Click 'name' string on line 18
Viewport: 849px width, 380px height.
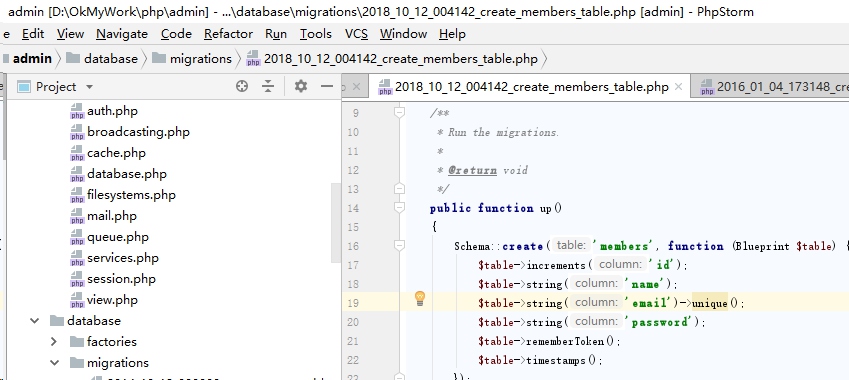pyautogui.click(x=645, y=284)
